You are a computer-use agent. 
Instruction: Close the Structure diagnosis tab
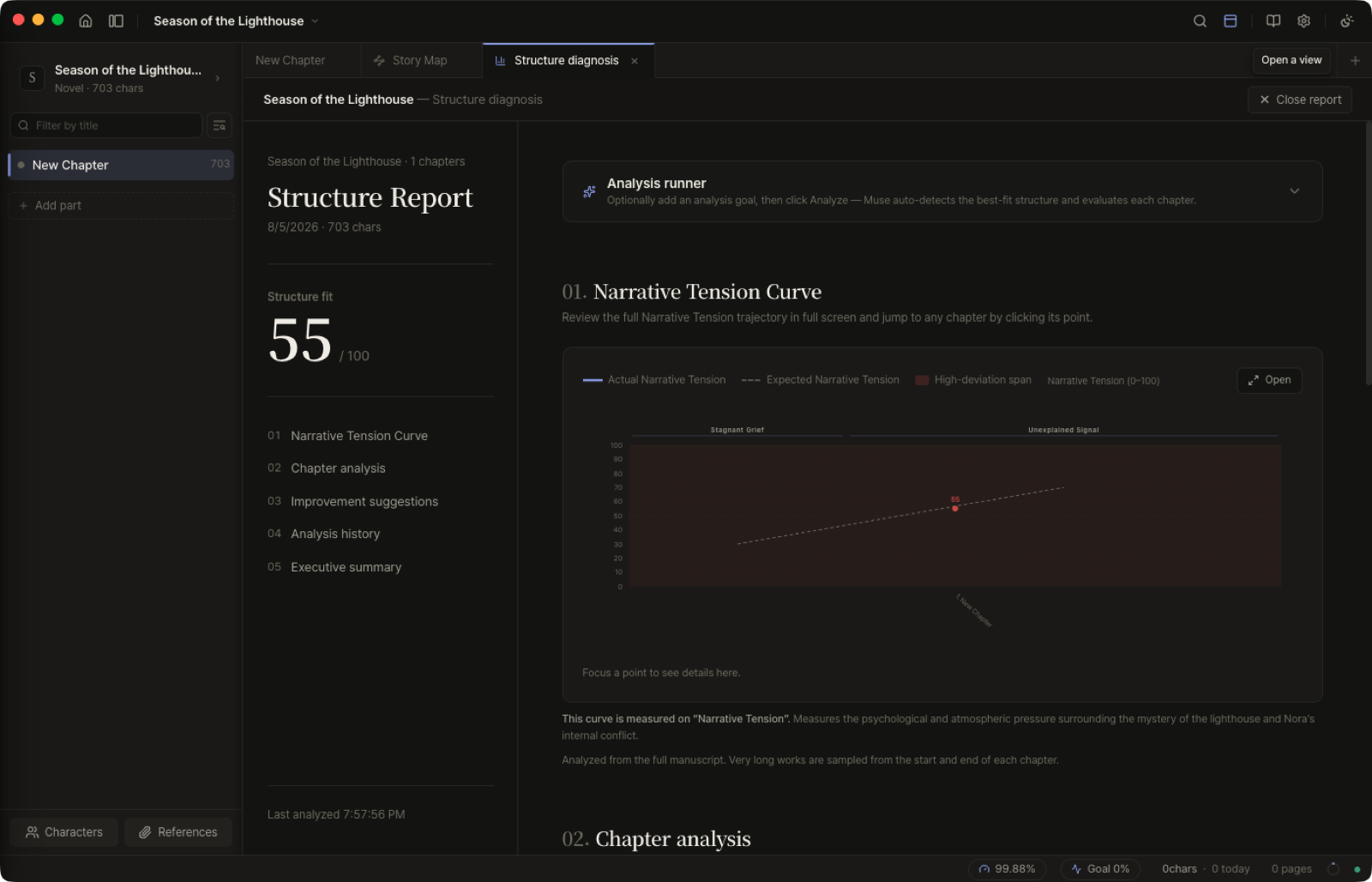click(x=635, y=61)
